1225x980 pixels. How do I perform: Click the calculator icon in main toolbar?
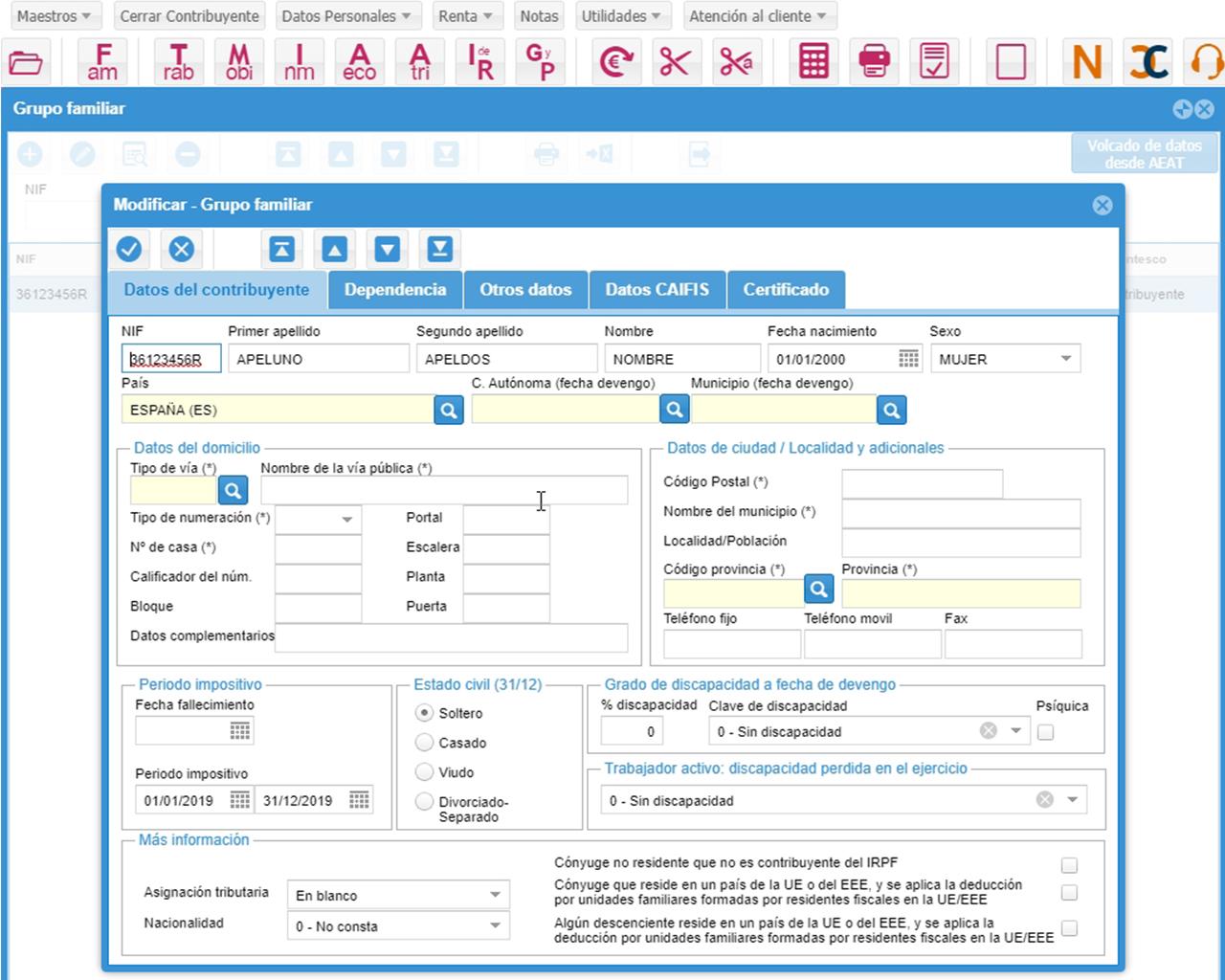[x=813, y=62]
